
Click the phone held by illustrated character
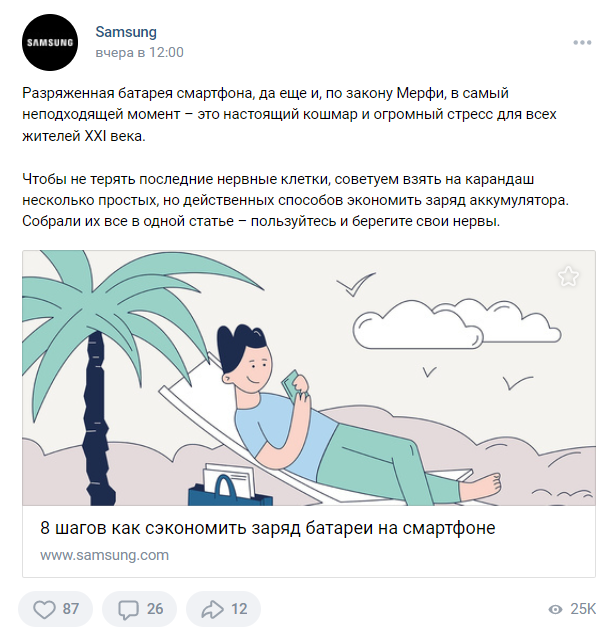tap(291, 383)
